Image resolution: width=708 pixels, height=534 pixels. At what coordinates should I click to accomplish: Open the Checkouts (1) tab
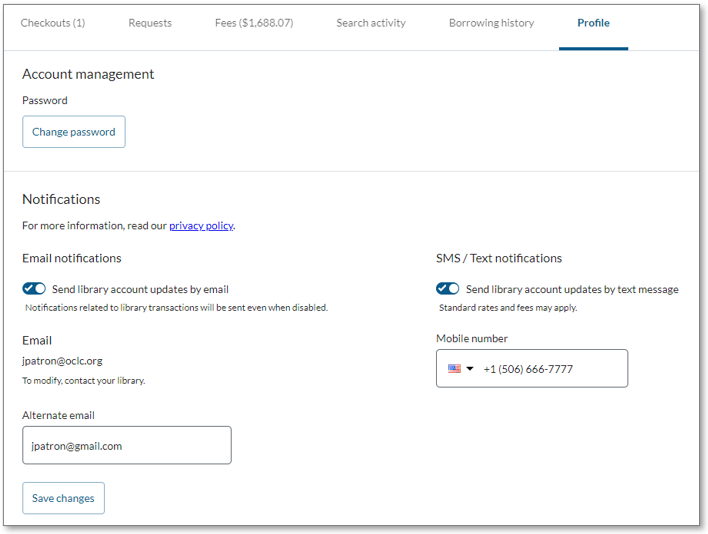(x=53, y=23)
